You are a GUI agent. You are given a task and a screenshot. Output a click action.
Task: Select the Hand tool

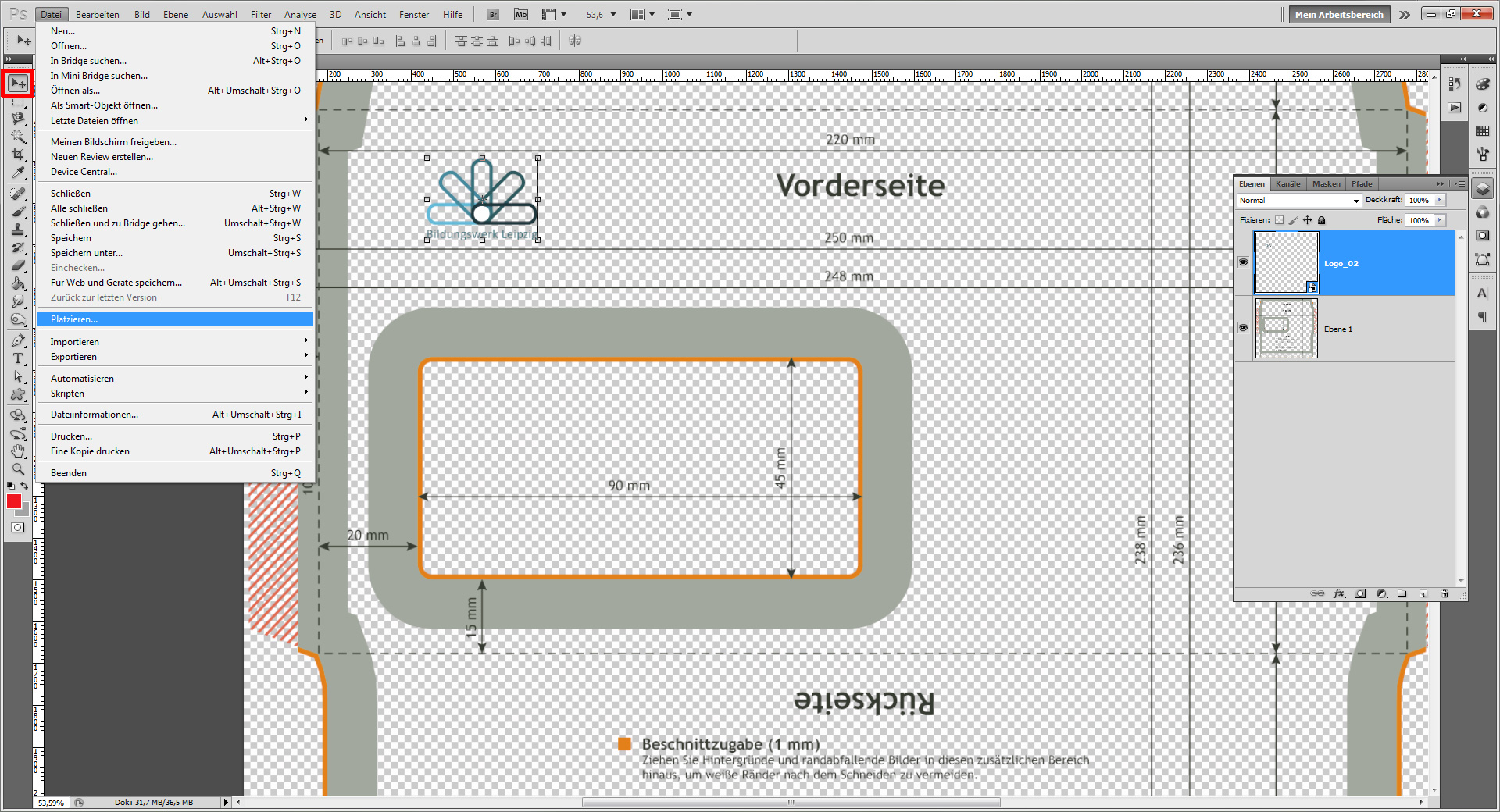pos(18,451)
